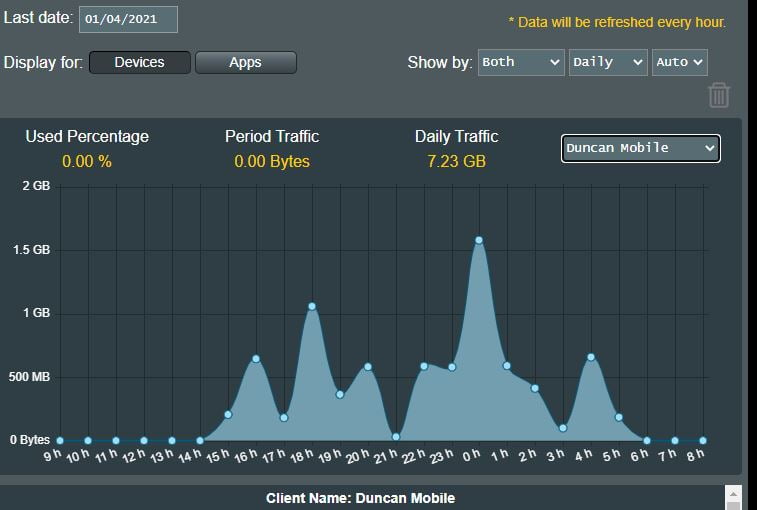Select the 20h data point
Image resolution: width=757 pixels, height=510 pixels.
pyautogui.click(x=368, y=366)
